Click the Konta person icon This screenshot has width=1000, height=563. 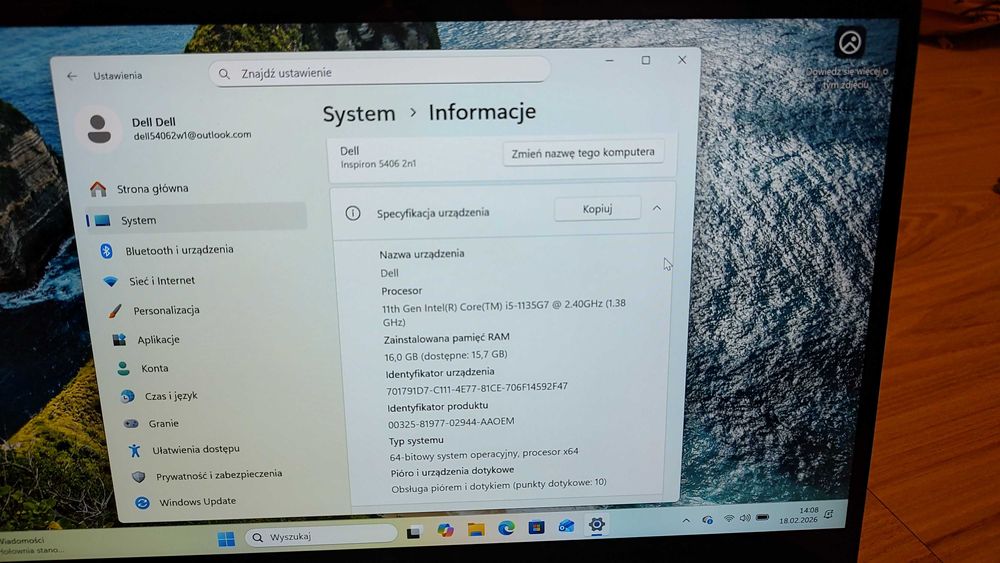(x=124, y=368)
